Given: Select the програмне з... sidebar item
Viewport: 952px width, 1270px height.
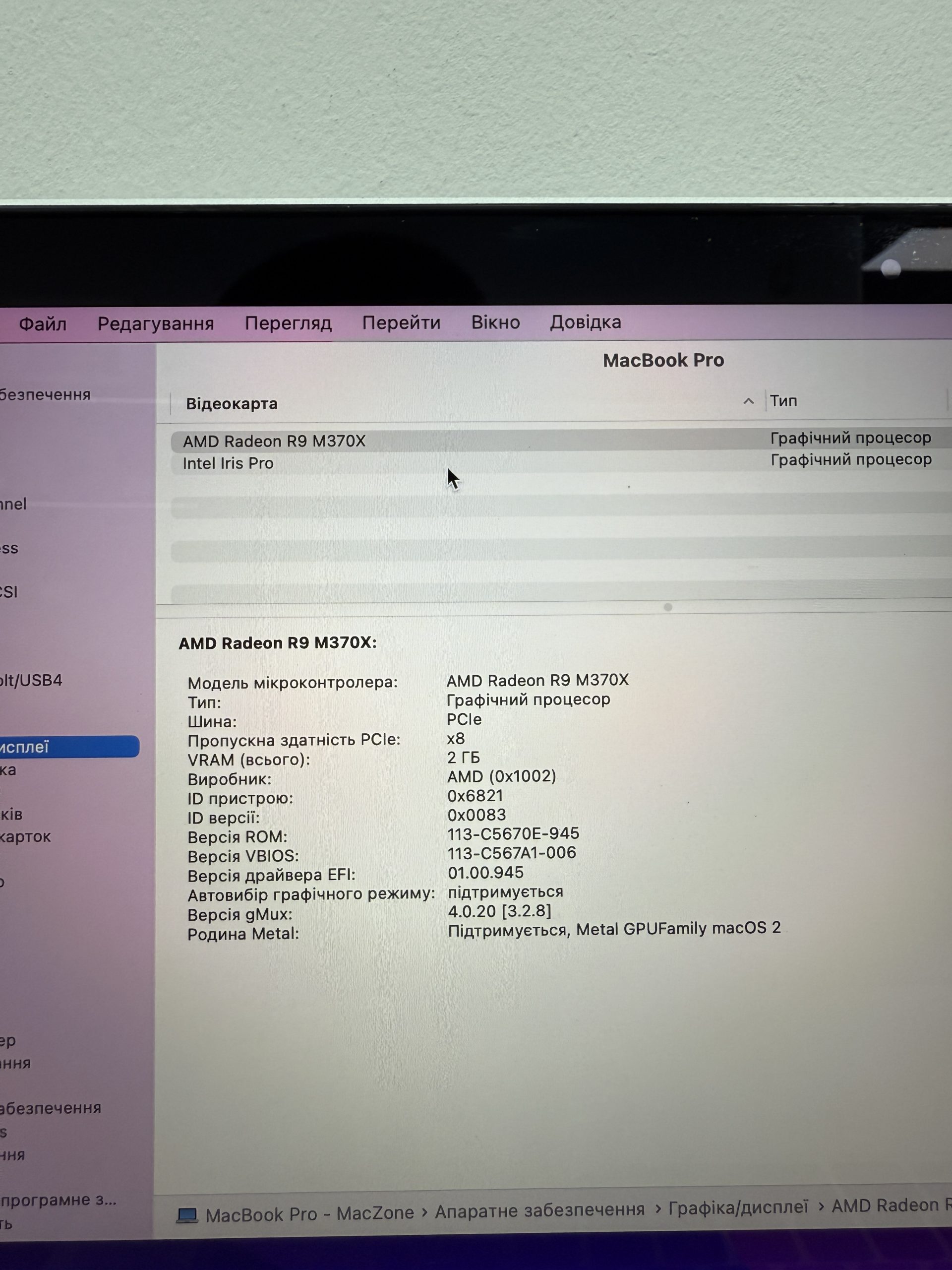Looking at the screenshot, I should click(58, 1200).
